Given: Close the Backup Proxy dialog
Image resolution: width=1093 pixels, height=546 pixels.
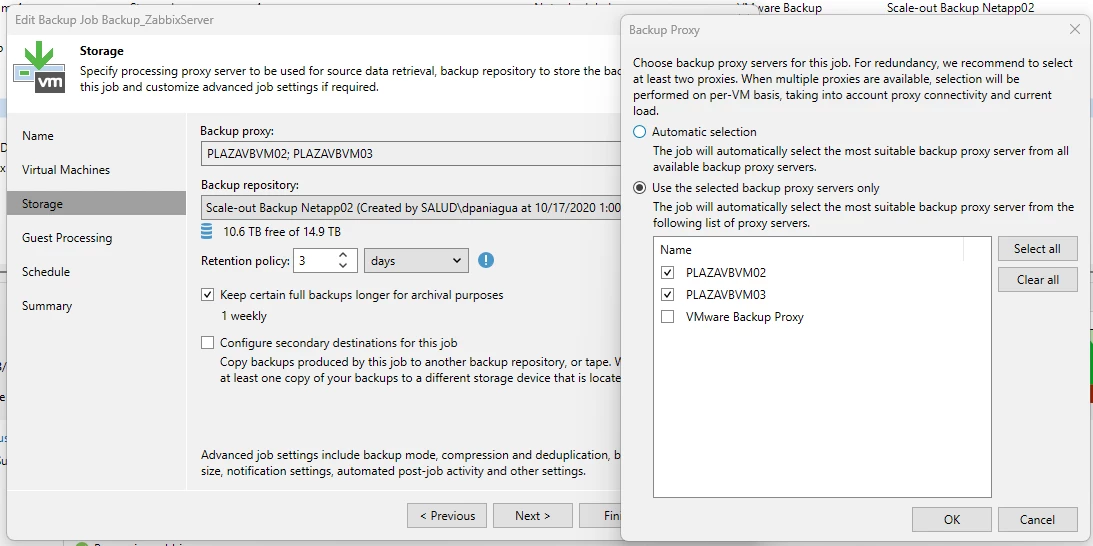Looking at the screenshot, I should point(1074,29).
